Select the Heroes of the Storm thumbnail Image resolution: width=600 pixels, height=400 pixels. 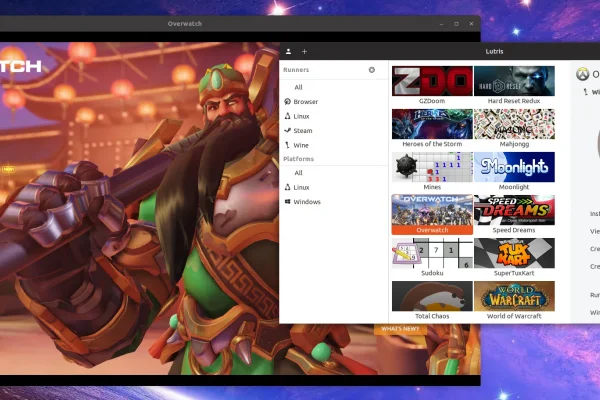pos(432,124)
